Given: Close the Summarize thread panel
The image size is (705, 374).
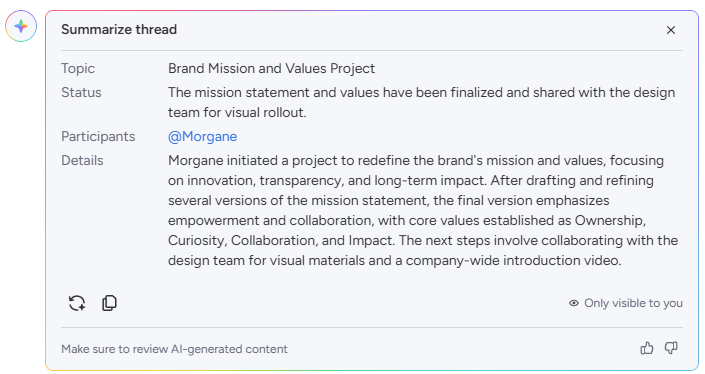Looking at the screenshot, I should [671, 30].
